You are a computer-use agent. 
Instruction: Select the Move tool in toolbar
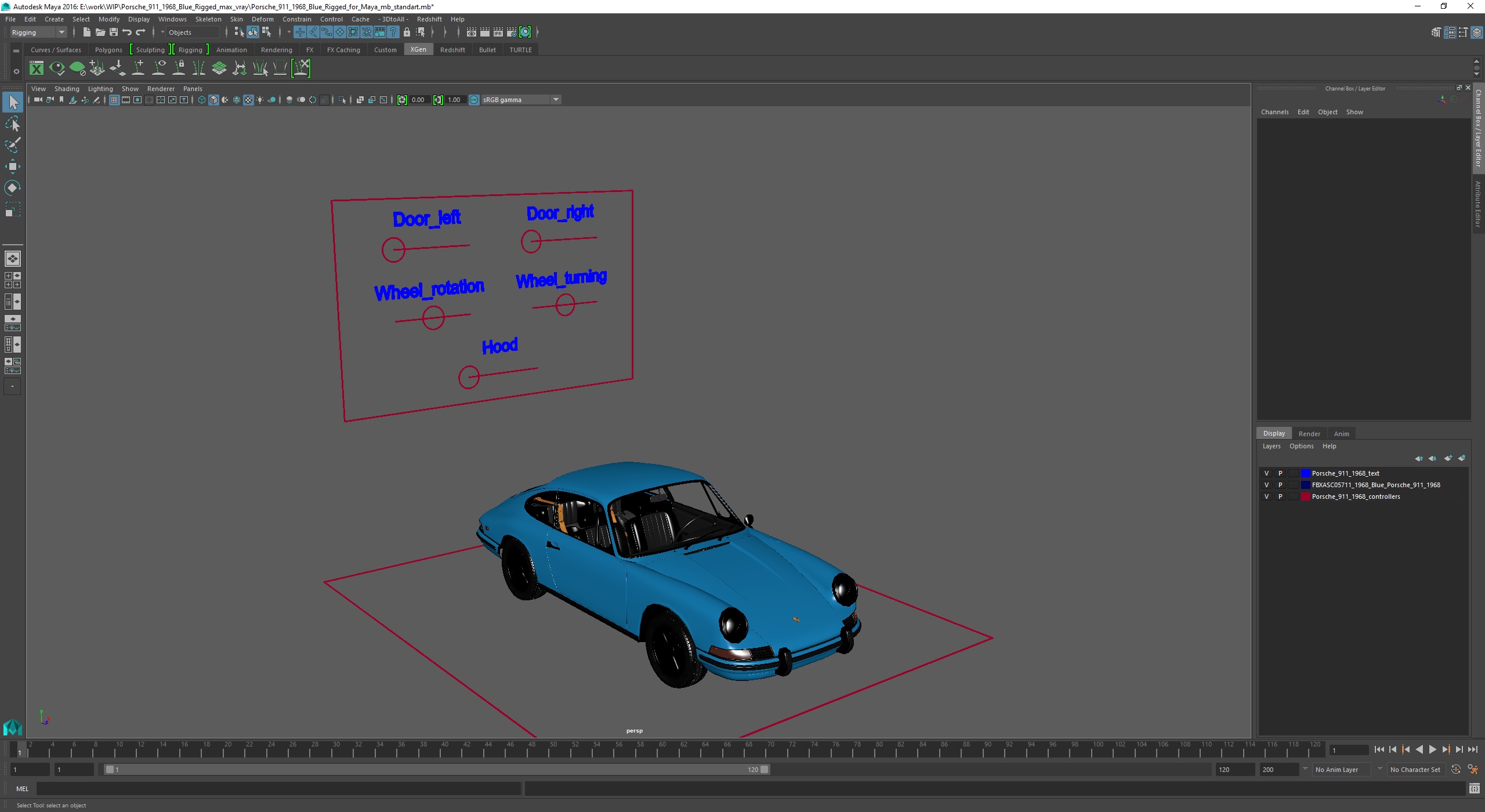click(13, 166)
